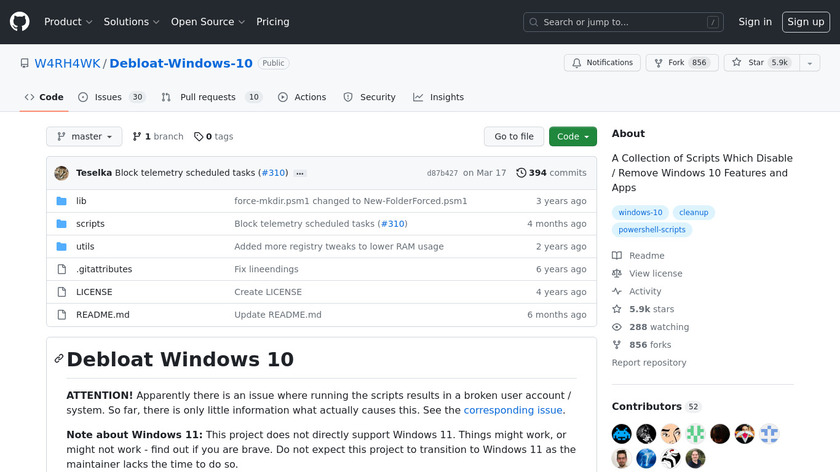Click the Go to file button
Image resolution: width=840 pixels, height=472 pixels.
coord(514,137)
